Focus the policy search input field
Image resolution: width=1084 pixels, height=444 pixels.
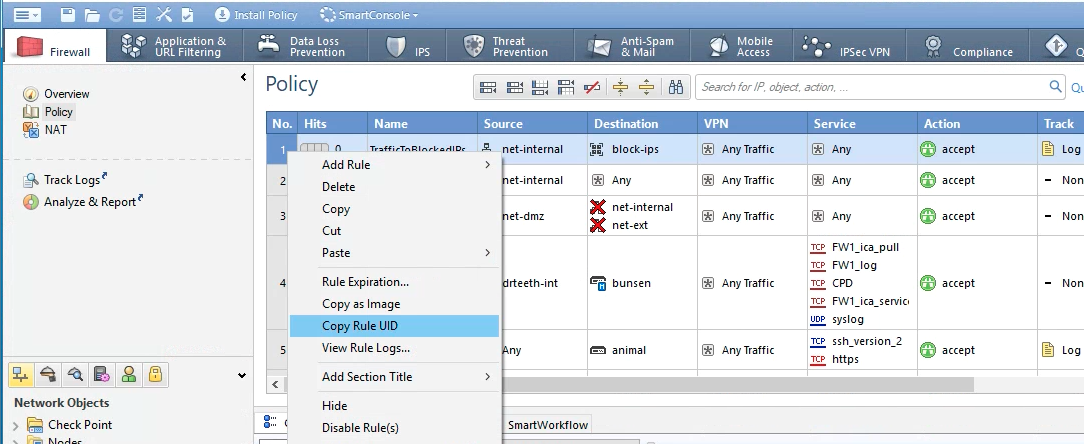[x=872, y=87]
